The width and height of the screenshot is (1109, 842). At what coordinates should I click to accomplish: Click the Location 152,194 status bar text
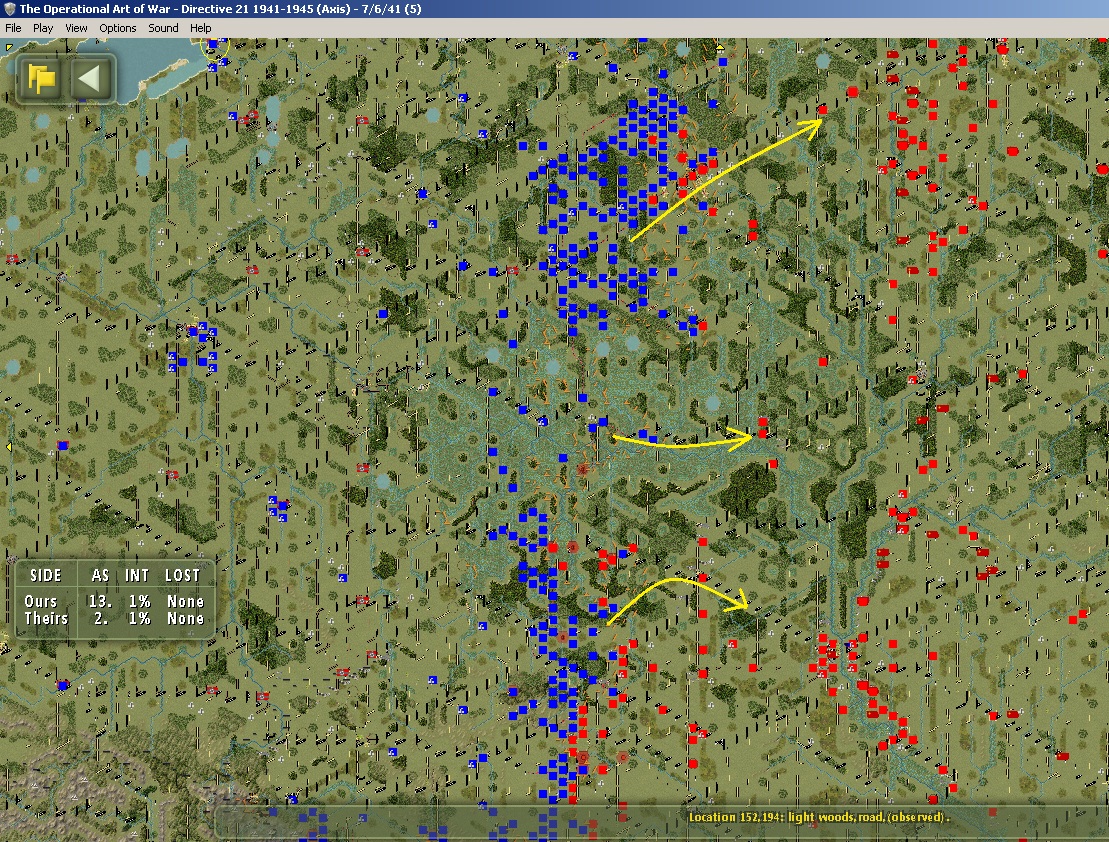[819, 817]
